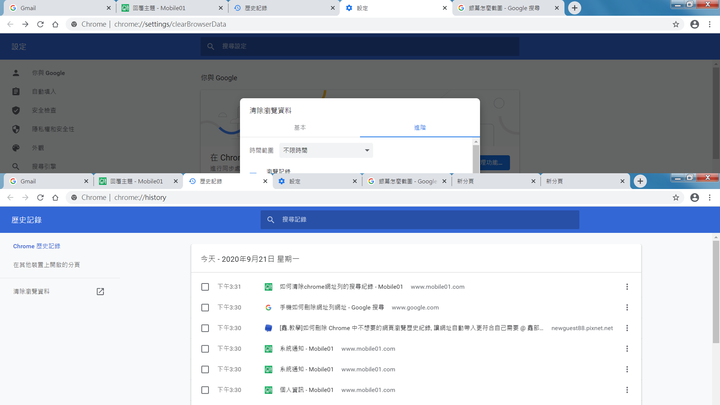Click 自動填入 in settings sidebar

pos(44,91)
